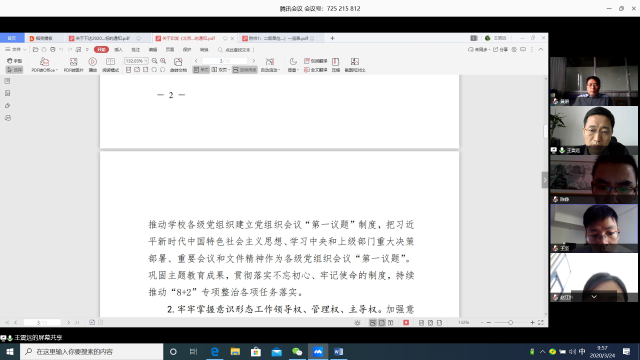Image resolution: width=640 pixels, height=360 pixels.
Task: Open the attachments panel in left sidebar
Action: [x=7, y=106]
